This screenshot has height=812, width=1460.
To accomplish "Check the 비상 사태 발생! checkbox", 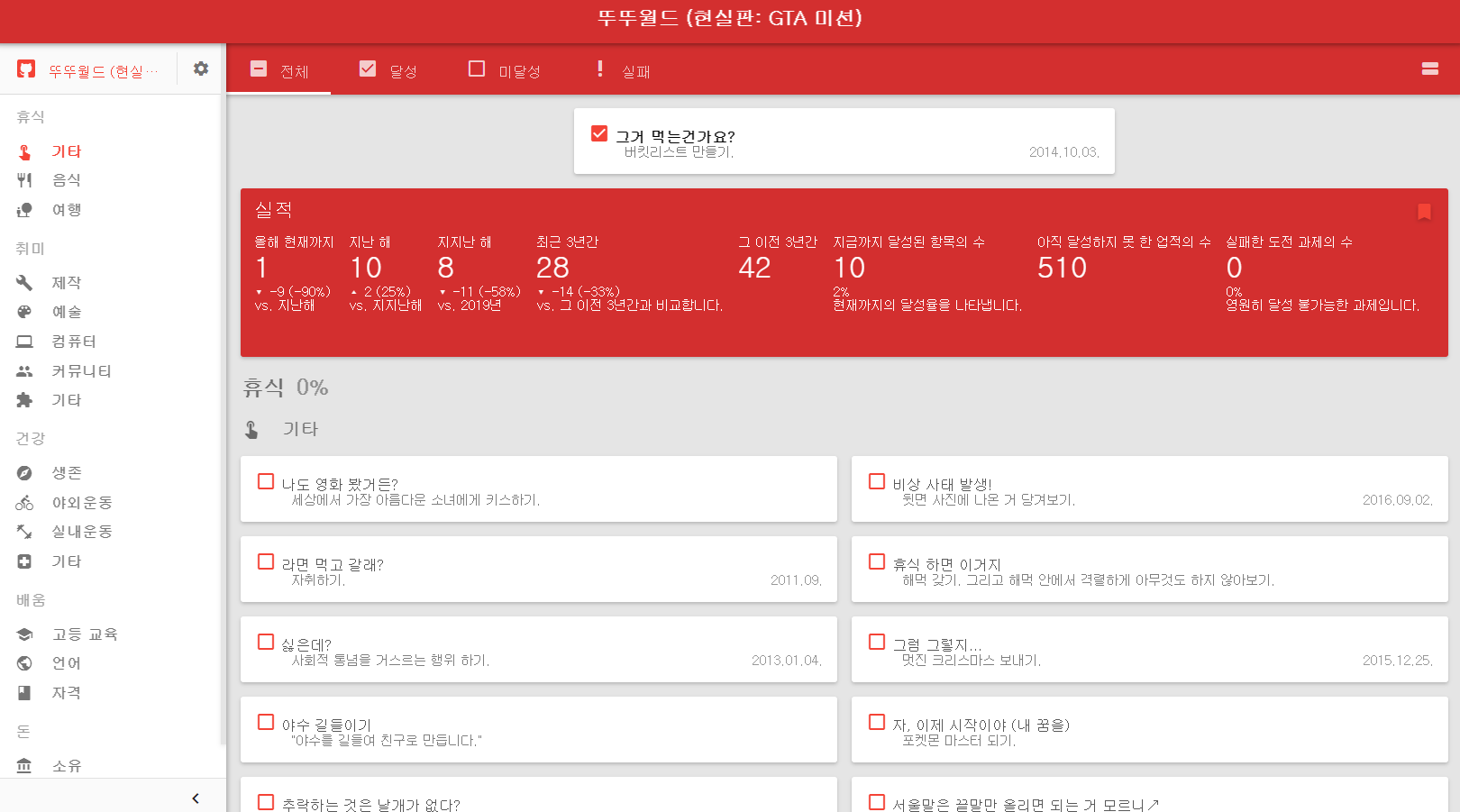I will coord(877,481).
